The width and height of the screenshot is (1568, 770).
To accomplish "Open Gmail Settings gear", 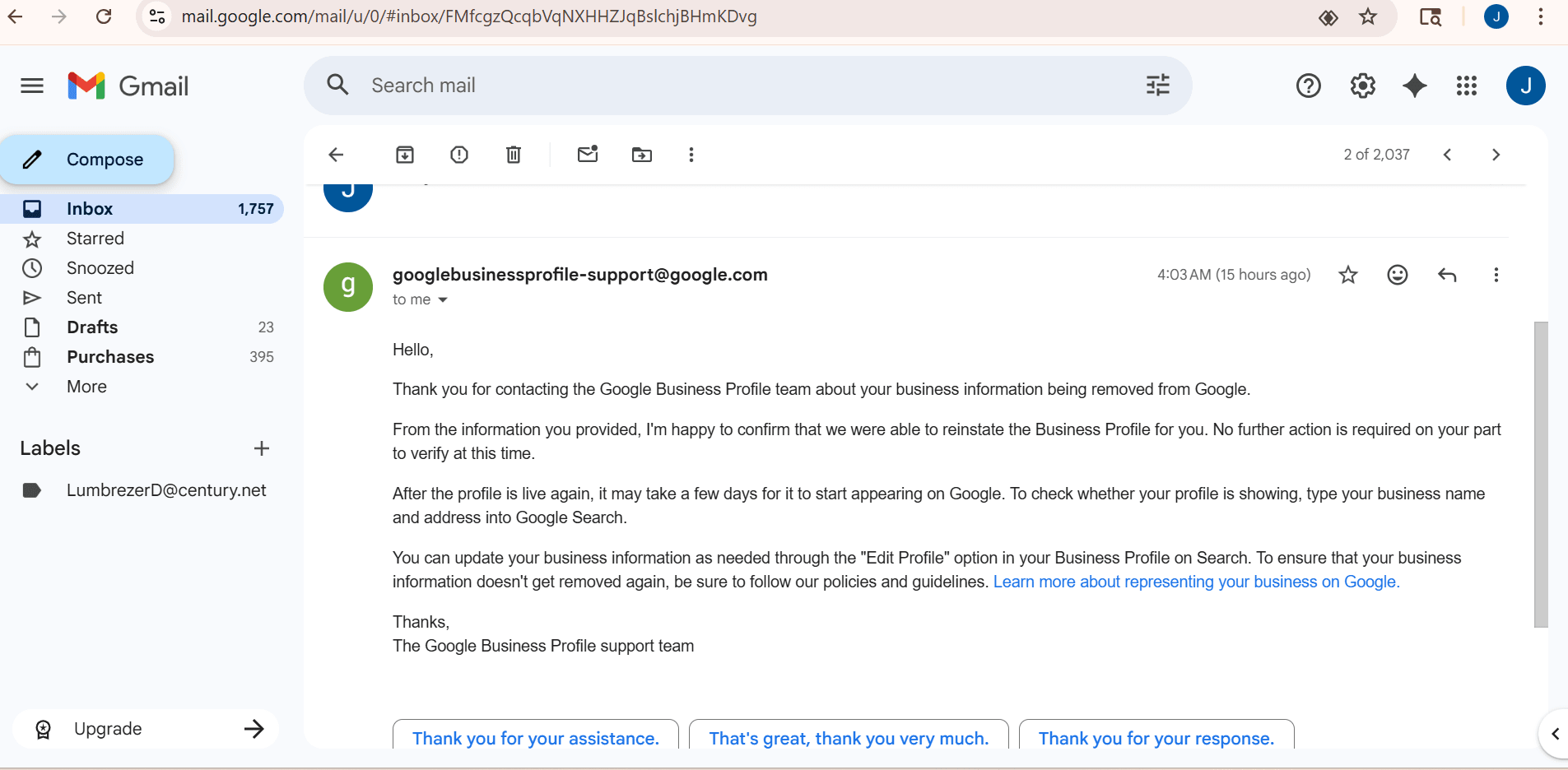I will coord(1363,86).
